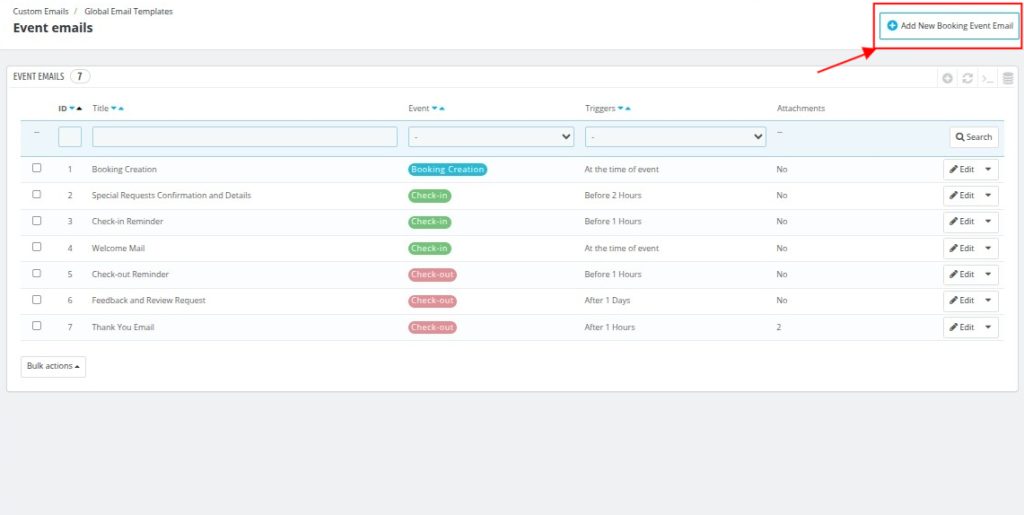Screen dimensions: 1024x515
Task: Sort Event column descending arrow
Action: [x=434, y=108]
